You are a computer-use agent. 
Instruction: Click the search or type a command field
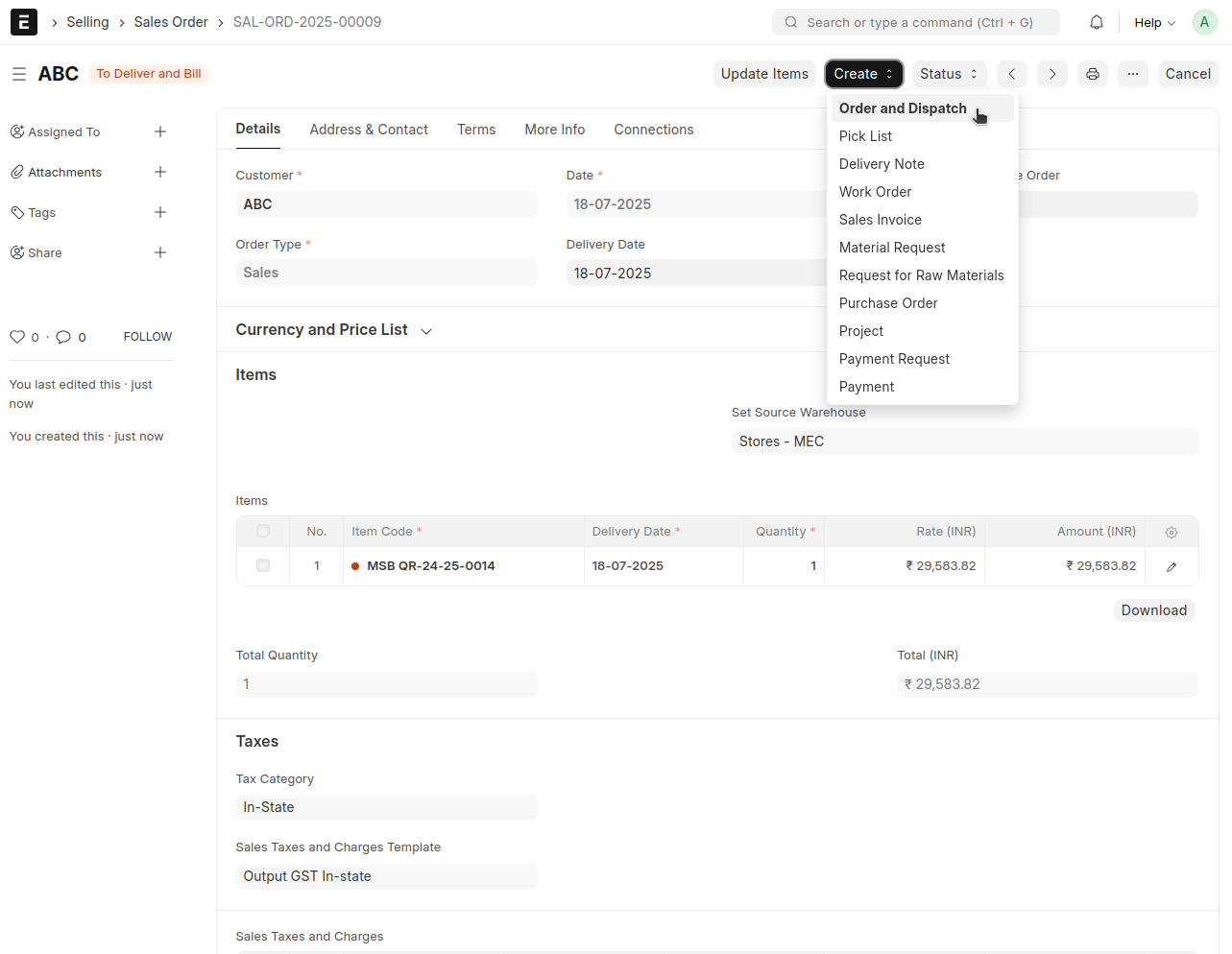click(x=917, y=22)
